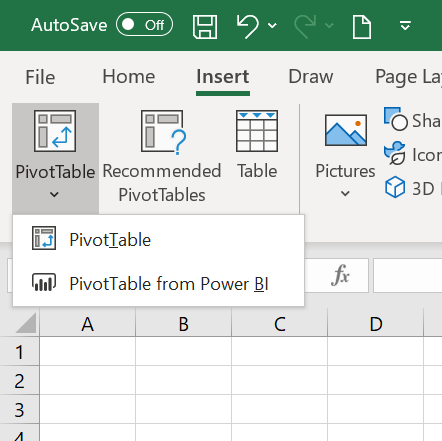Click cell C3
Screen dimensions: 442x441
(x=279, y=409)
